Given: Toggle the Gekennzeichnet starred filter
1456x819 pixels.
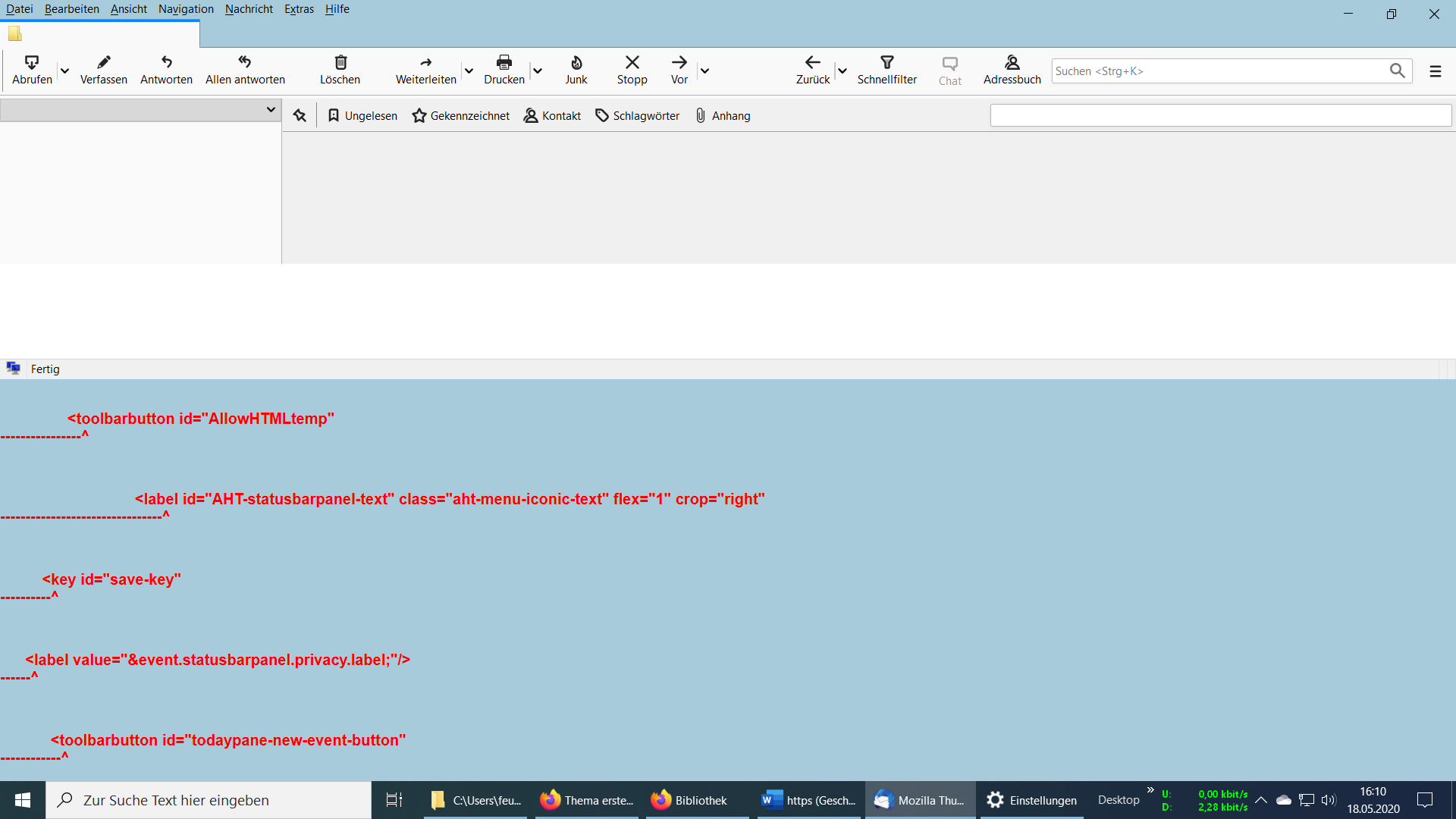Looking at the screenshot, I should (460, 116).
